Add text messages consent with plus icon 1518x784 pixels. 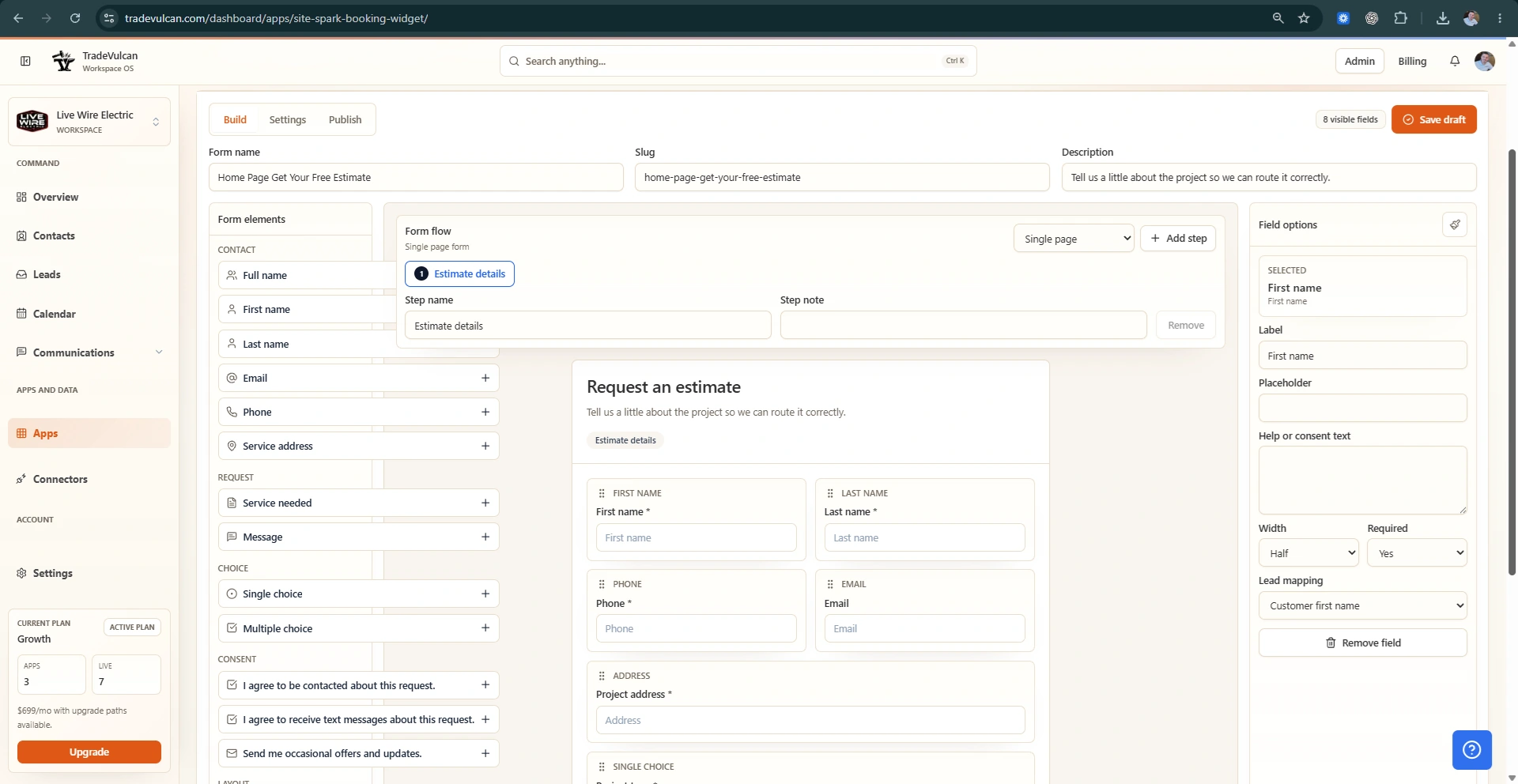[485, 719]
